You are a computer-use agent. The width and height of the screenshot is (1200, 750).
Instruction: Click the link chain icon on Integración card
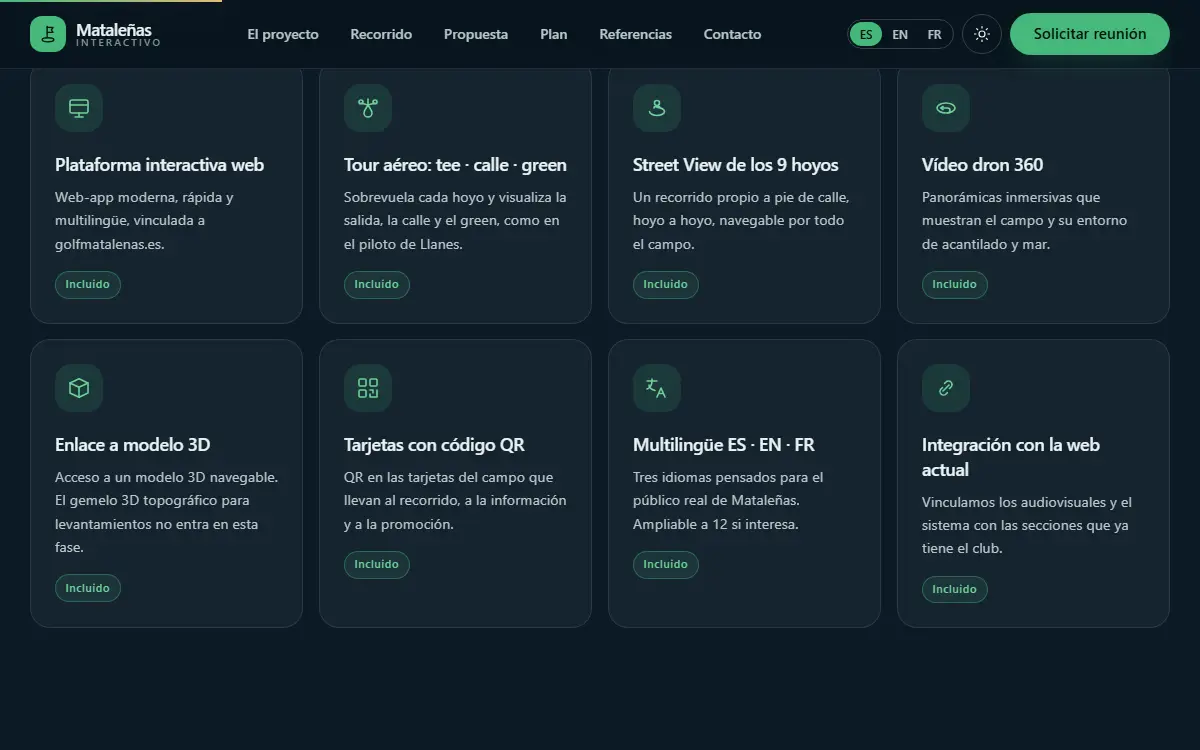[x=946, y=388]
